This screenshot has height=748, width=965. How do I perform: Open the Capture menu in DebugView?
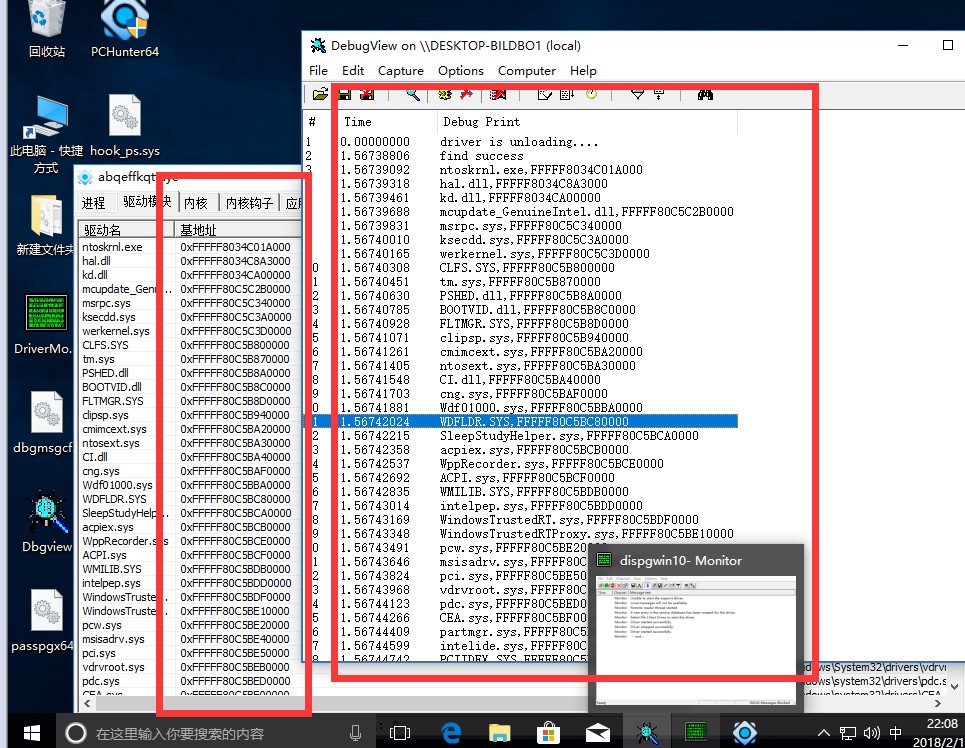click(401, 71)
